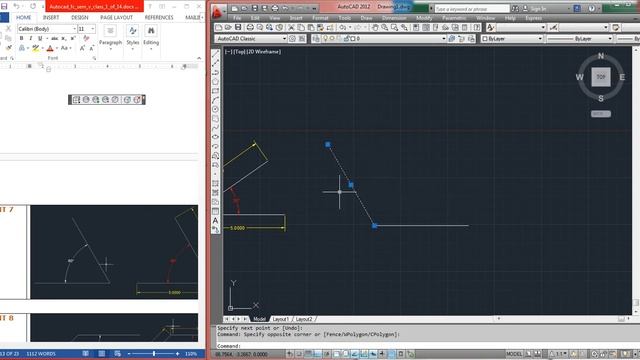The height and width of the screenshot is (360, 640).
Task: Click Word's Undo arrow in quick access toolbar
Action: point(16,6)
